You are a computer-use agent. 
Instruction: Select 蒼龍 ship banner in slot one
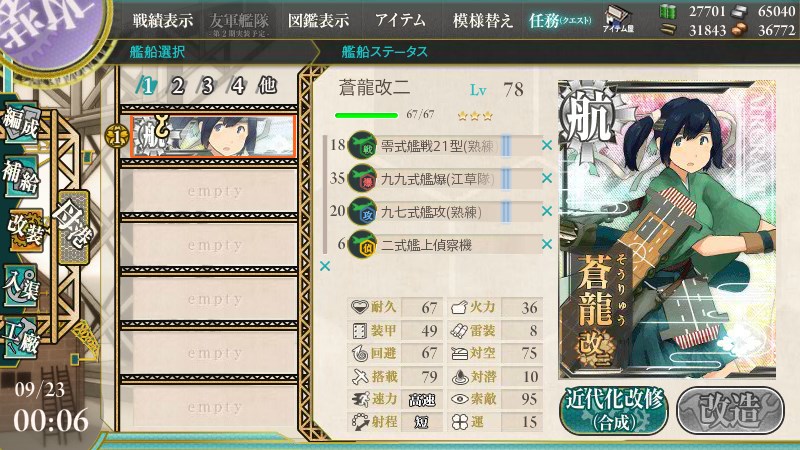pyautogui.click(x=212, y=136)
